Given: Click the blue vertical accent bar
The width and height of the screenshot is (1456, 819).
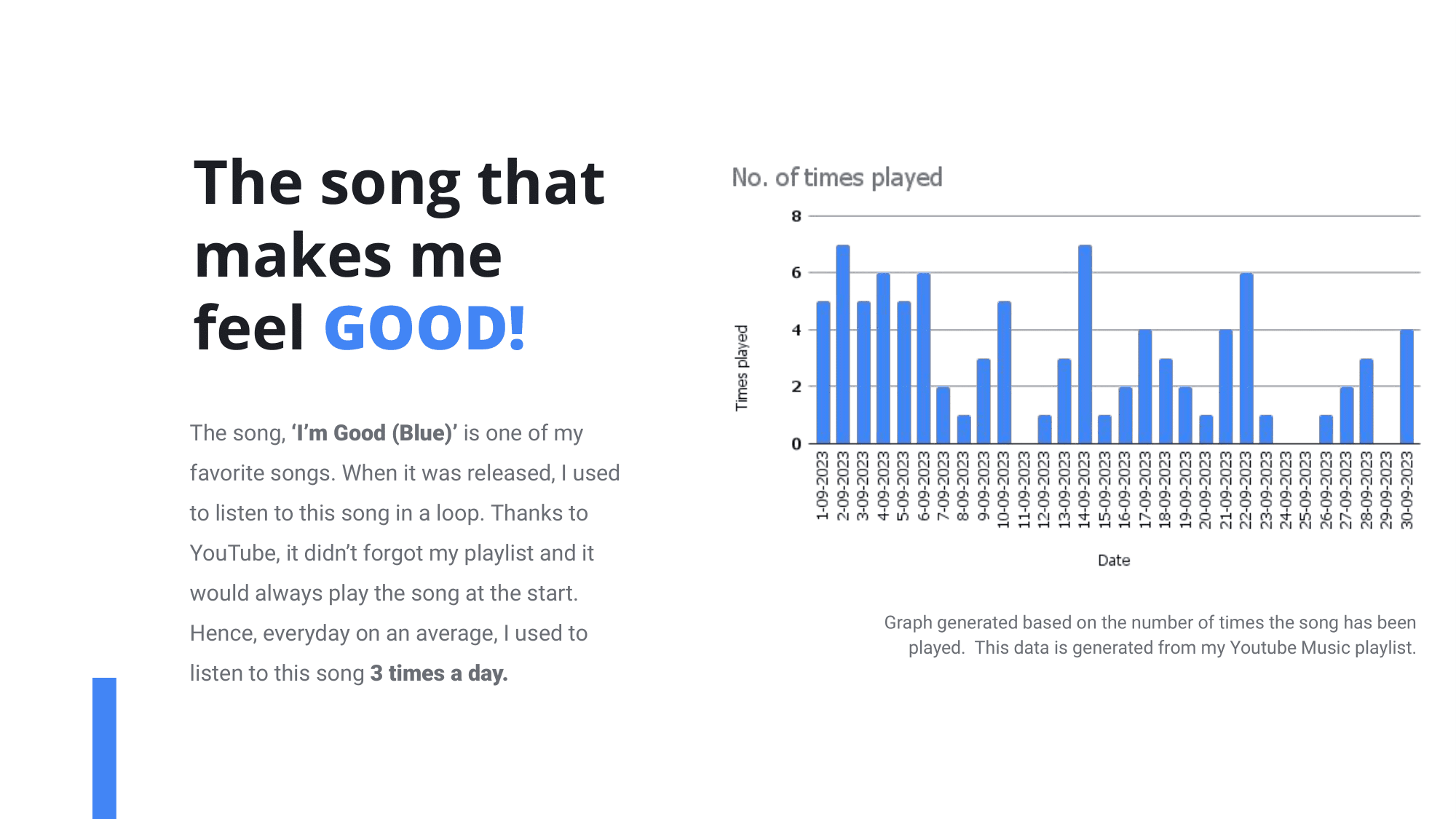Looking at the screenshot, I should click(x=104, y=748).
